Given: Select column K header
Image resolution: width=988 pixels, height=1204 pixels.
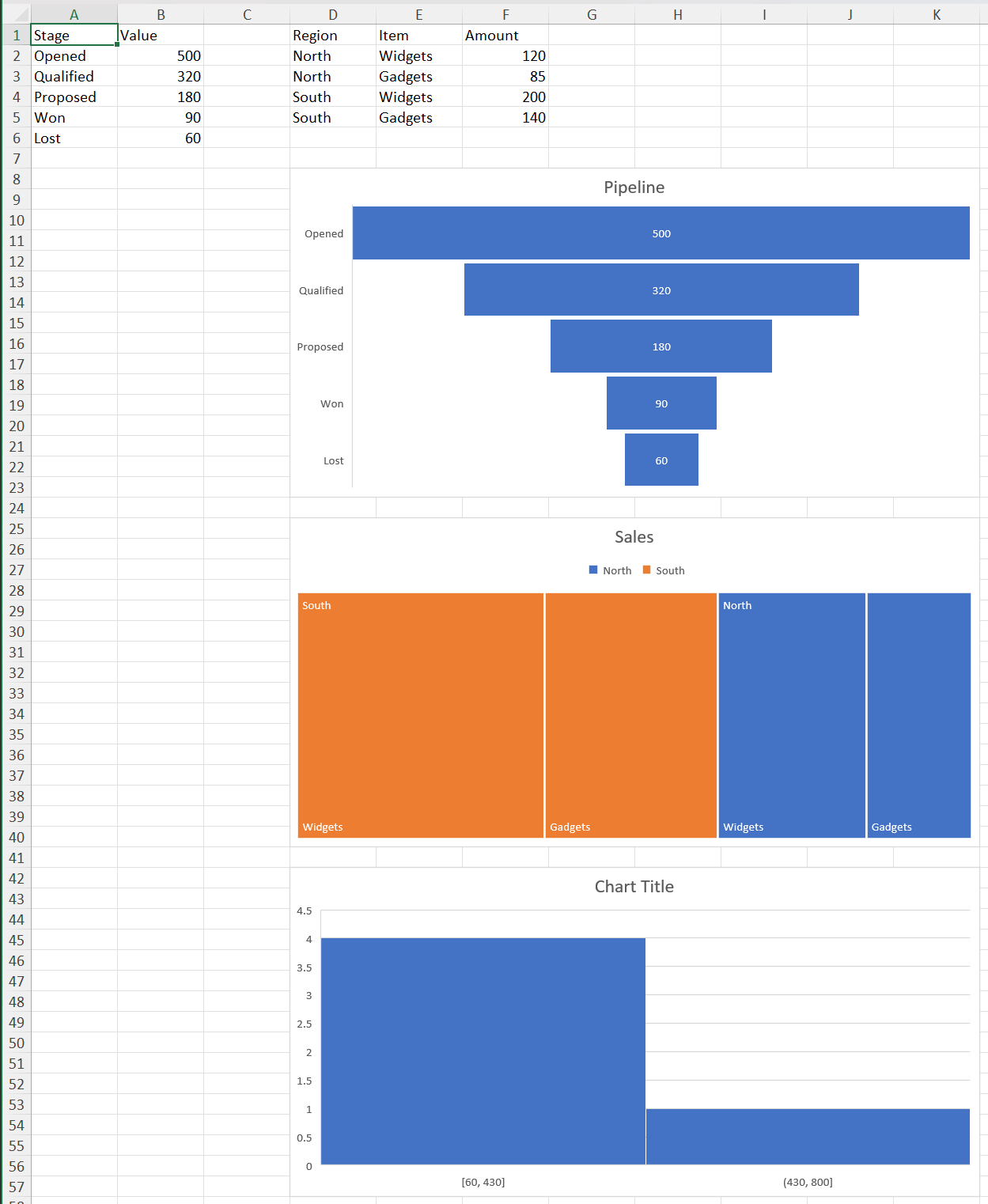Looking at the screenshot, I should (x=937, y=14).
